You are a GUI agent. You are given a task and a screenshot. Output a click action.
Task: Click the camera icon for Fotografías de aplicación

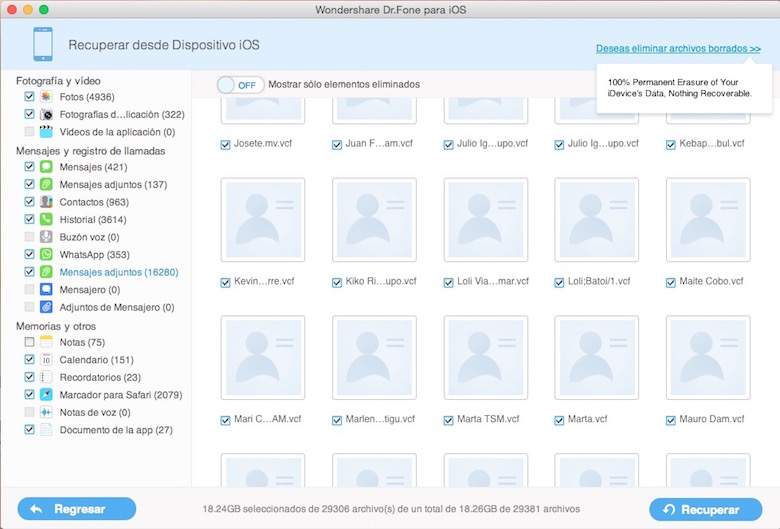46,114
